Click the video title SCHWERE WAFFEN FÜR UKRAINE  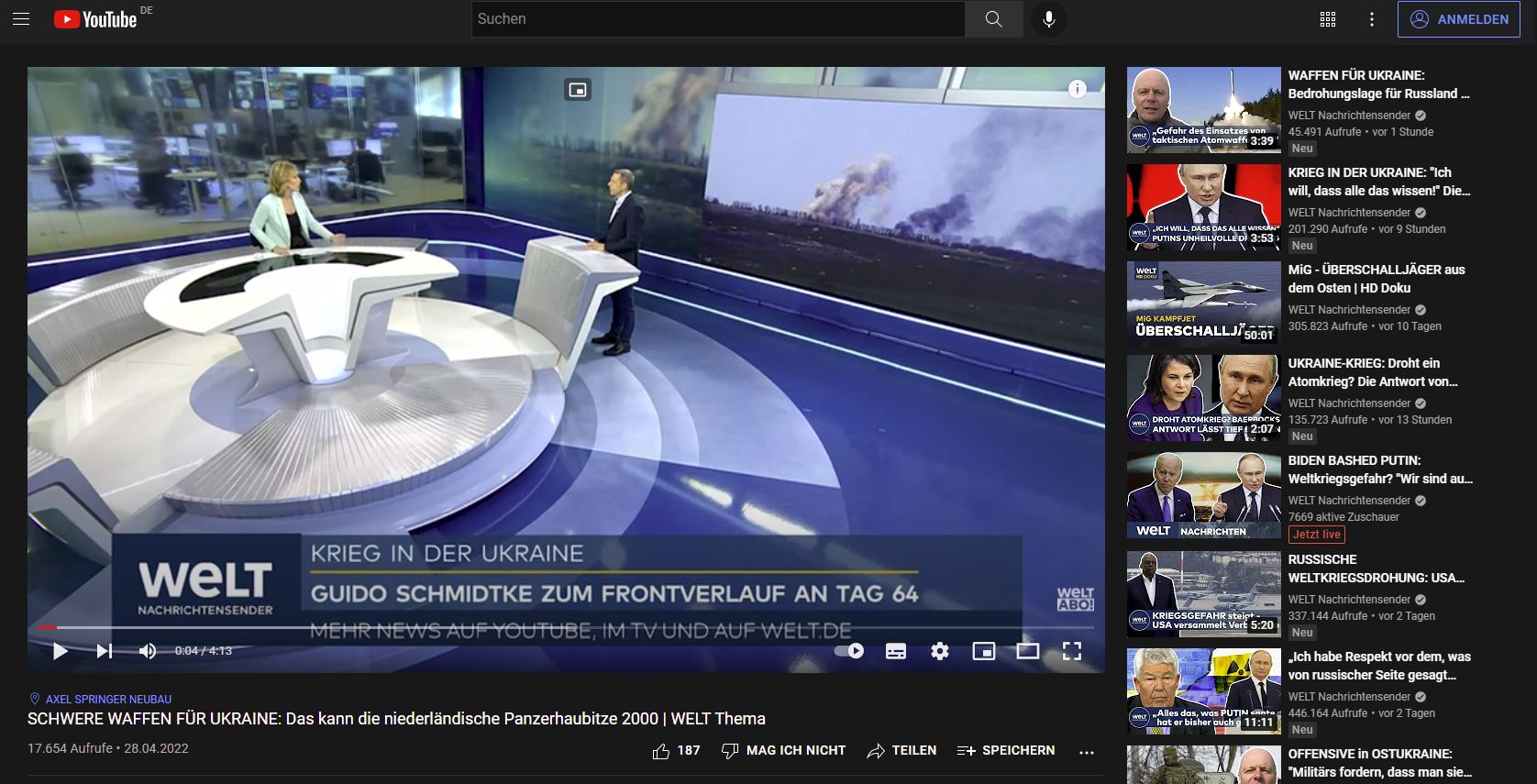click(x=396, y=719)
